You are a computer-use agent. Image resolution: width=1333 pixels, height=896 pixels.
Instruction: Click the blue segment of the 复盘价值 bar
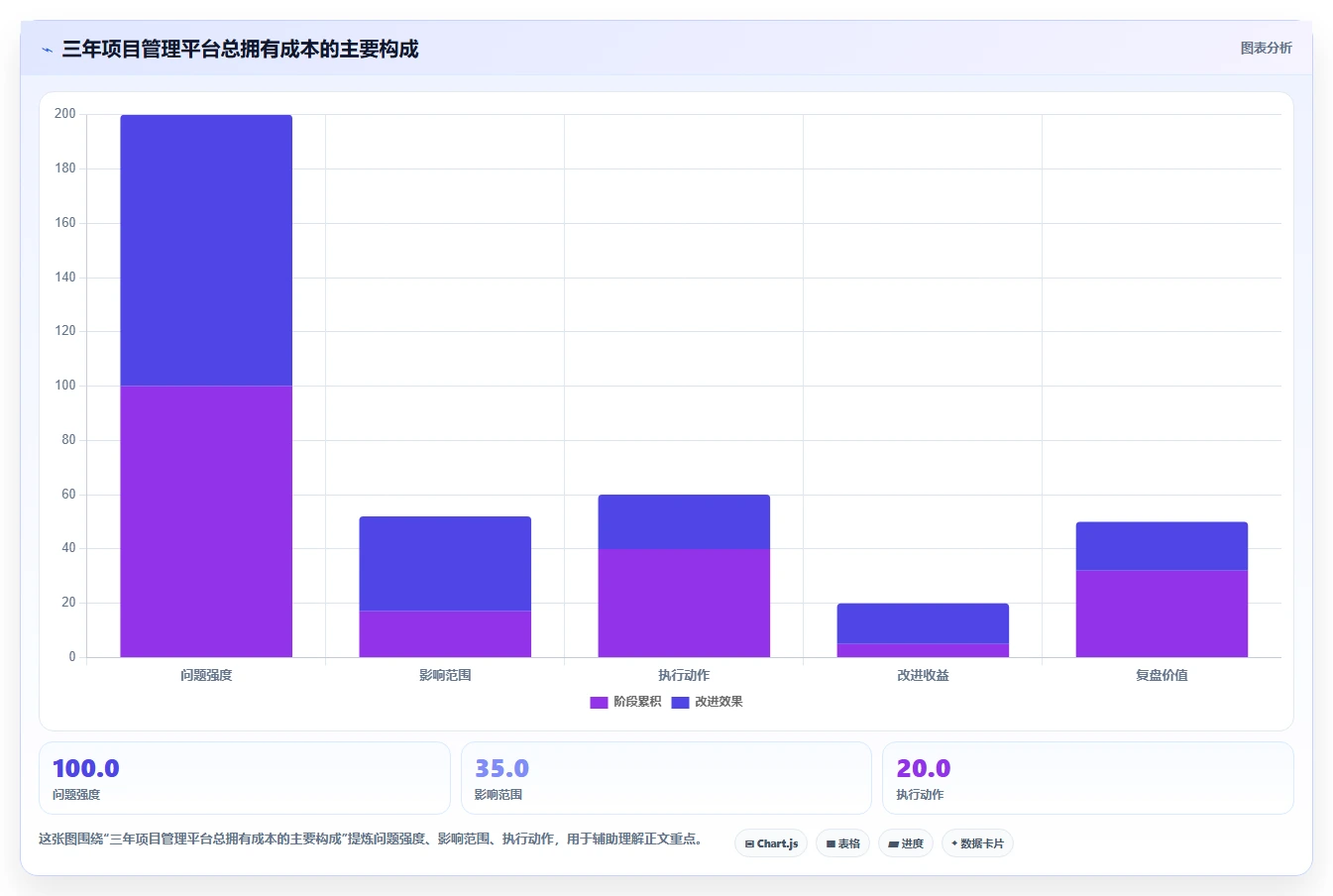coord(1162,546)
